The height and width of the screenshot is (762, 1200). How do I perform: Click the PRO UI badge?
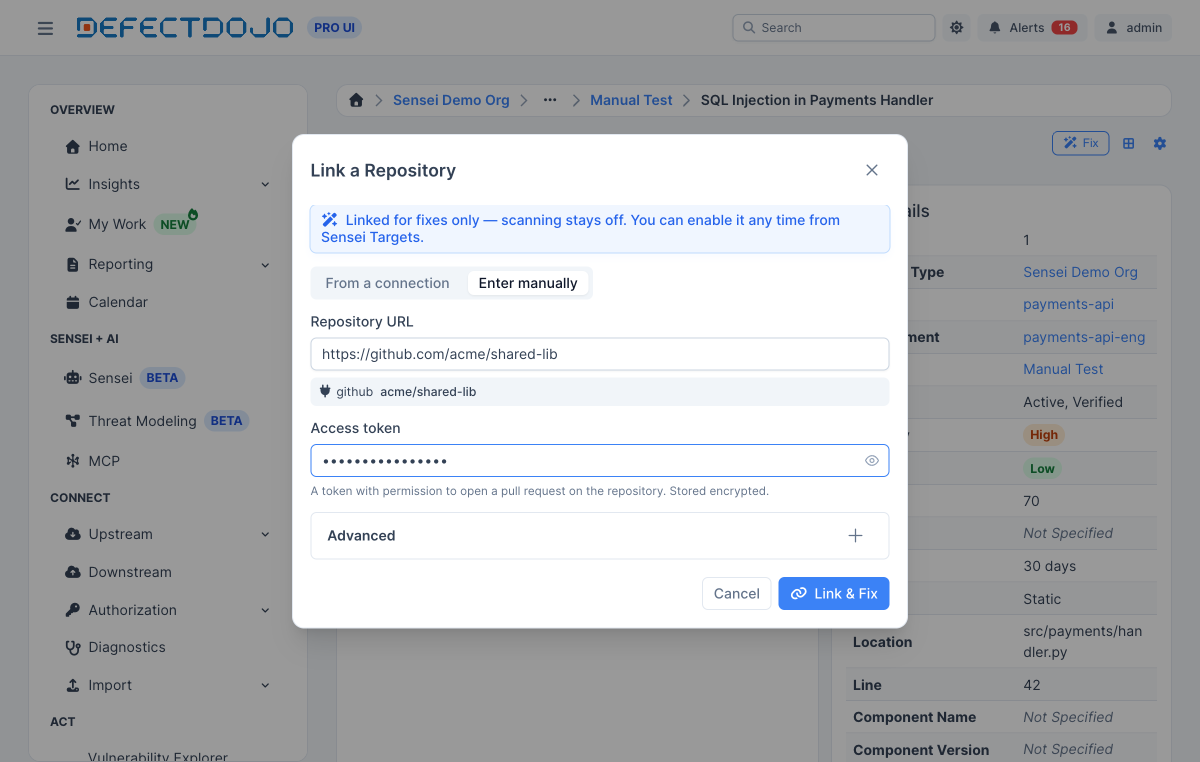pos(334,28)
